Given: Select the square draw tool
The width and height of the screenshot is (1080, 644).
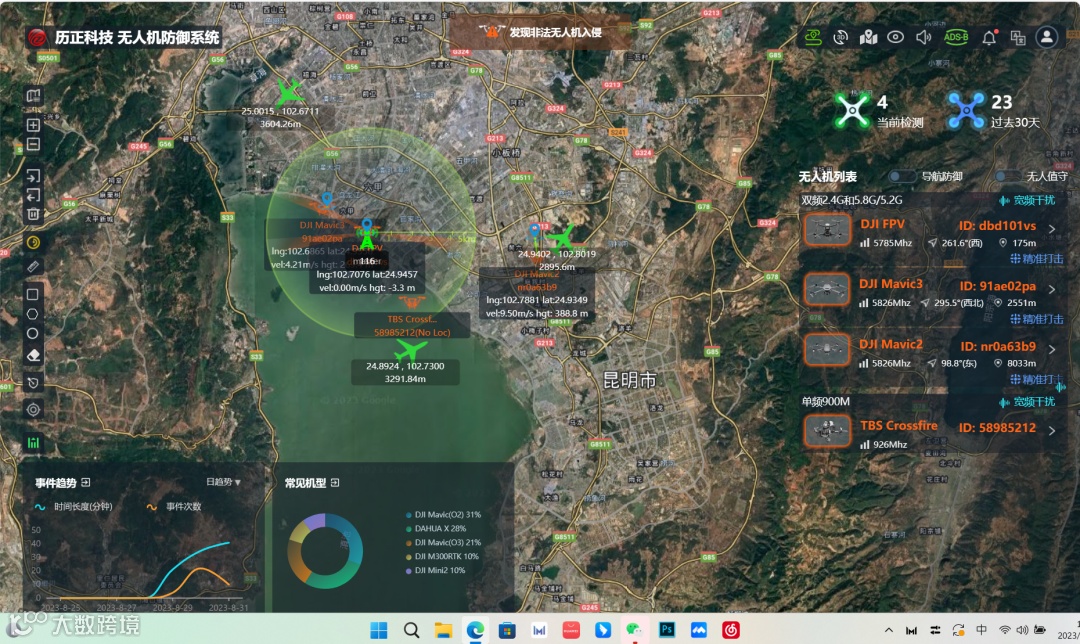Looking at the screenshot, I should point(32,295).
